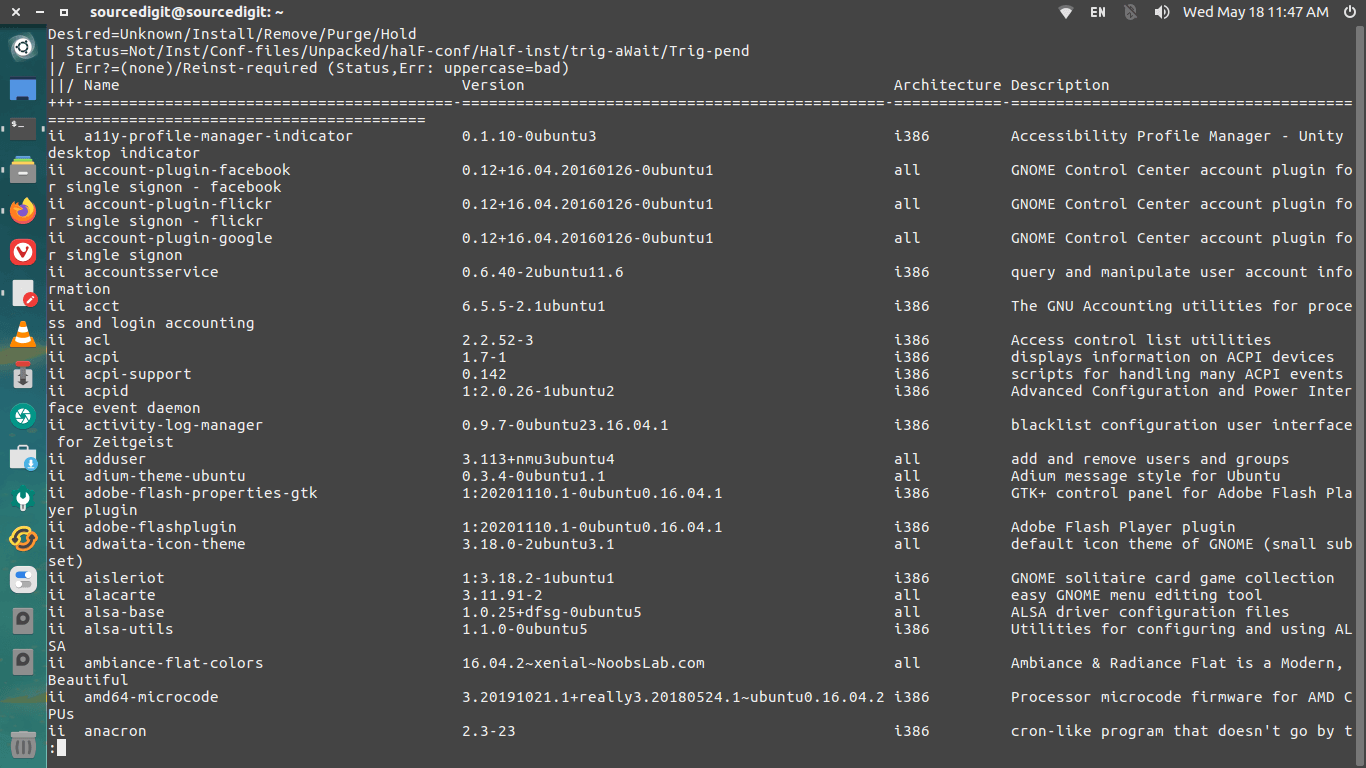Open the Ubuntu dash launcher
Viewport: 1366px width, 768px height.
tap(23, 47)
